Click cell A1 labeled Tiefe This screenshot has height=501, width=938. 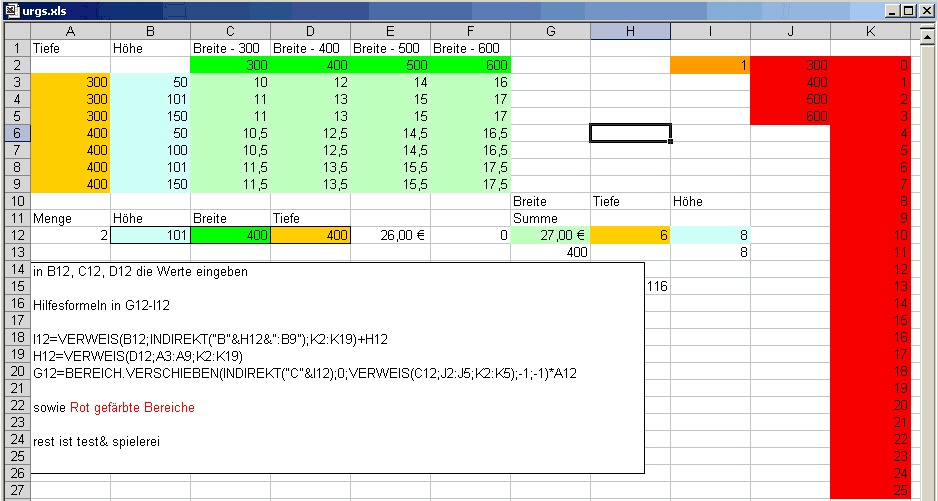pos(71,48)
